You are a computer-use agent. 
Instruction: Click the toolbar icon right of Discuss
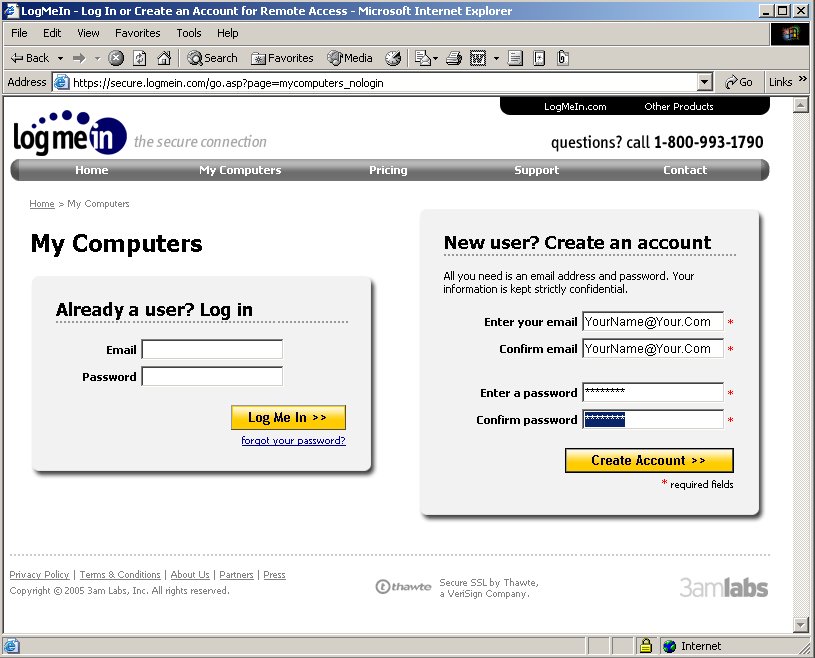540,58
